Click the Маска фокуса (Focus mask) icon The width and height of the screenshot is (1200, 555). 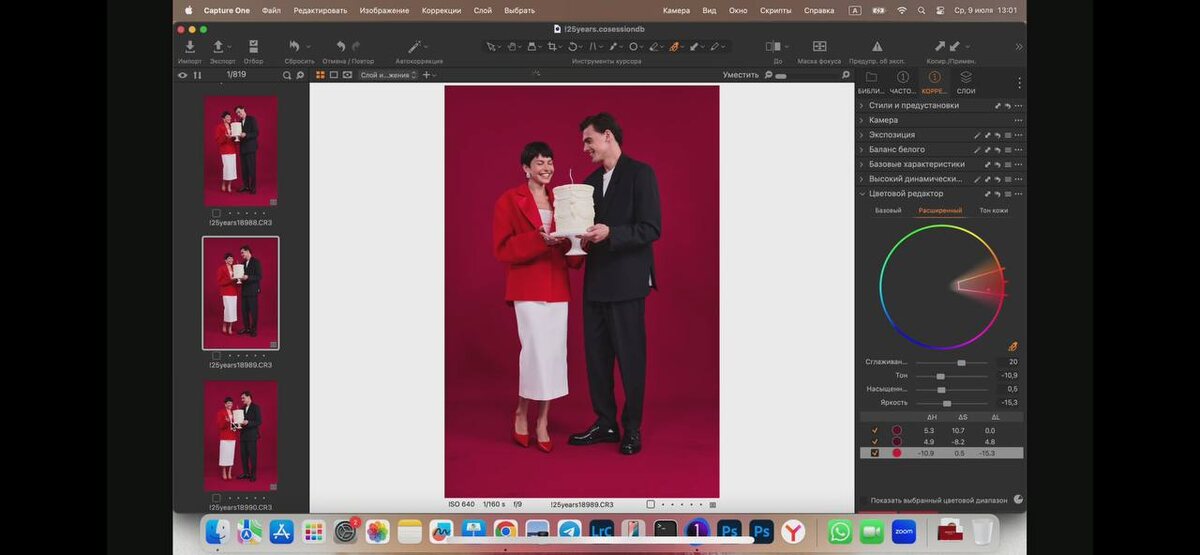[819, 47]
